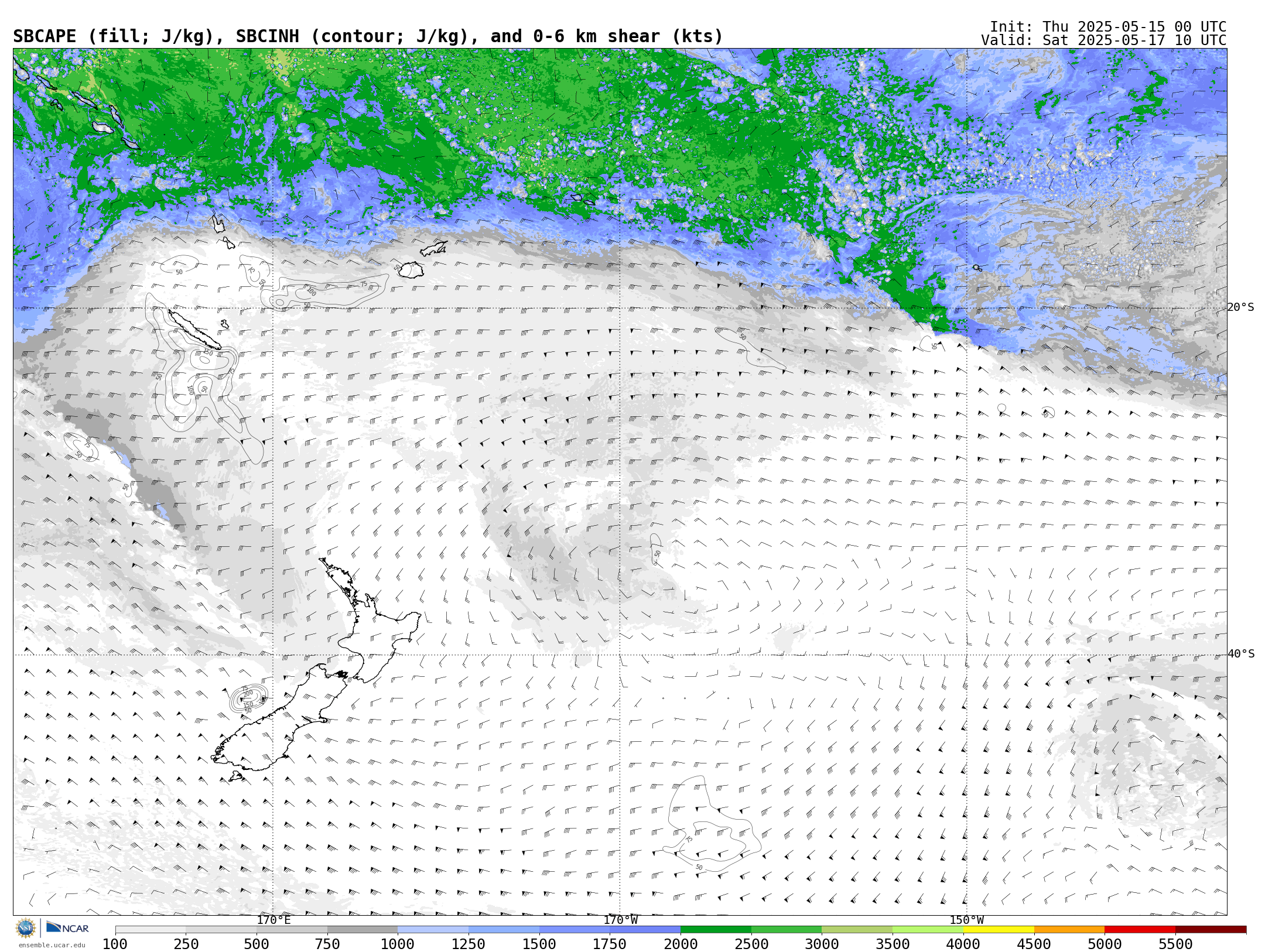Pick the medium green 2500–3000 colorbar segment

pyautogui.click(x=787, y=930)
